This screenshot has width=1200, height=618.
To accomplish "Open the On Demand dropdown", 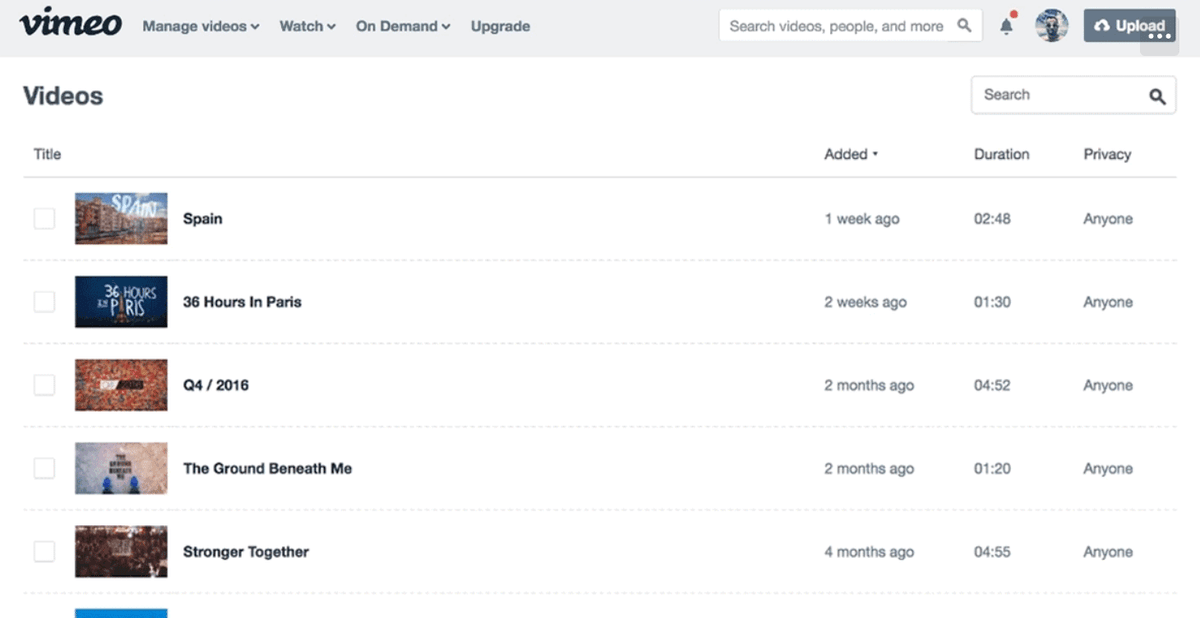I will coord(402,26).
